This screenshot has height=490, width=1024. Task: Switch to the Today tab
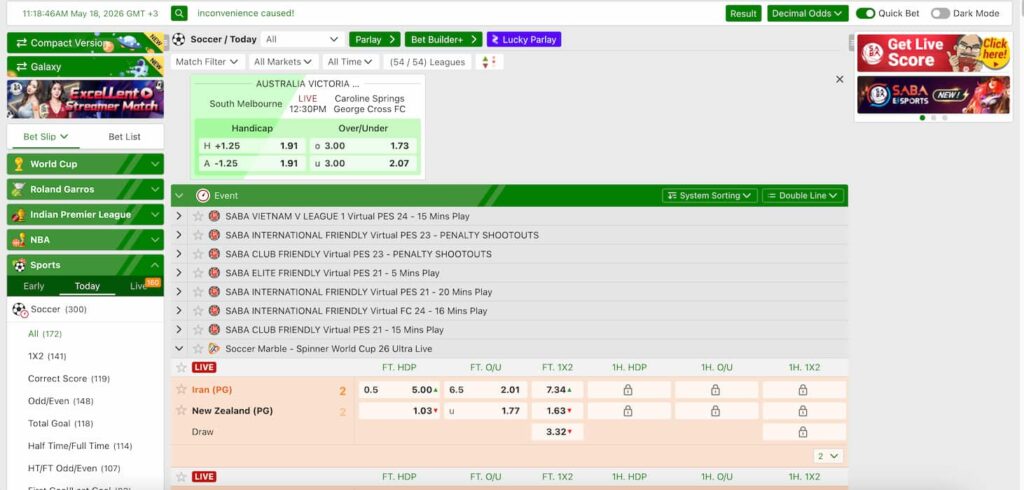pyautogui.click(x=87, y=286)
